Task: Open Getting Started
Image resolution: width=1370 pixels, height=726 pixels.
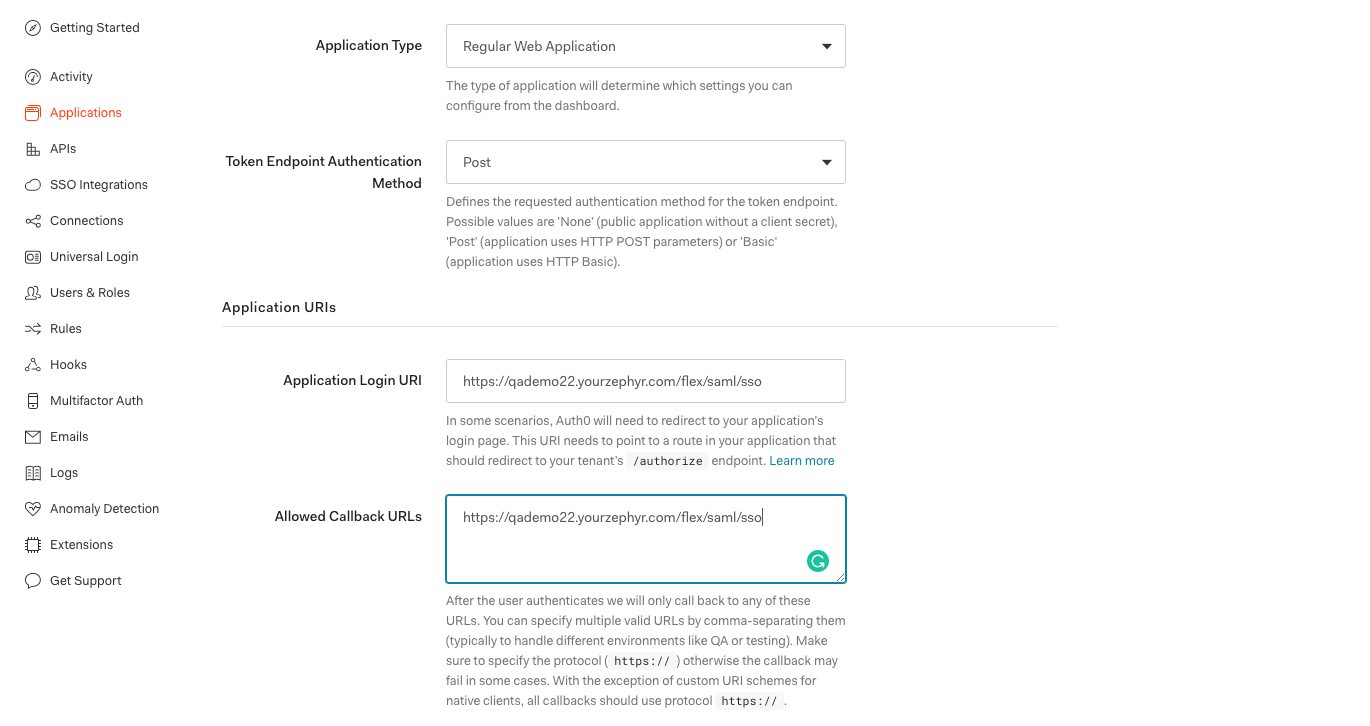Action: tap(95, 27)
